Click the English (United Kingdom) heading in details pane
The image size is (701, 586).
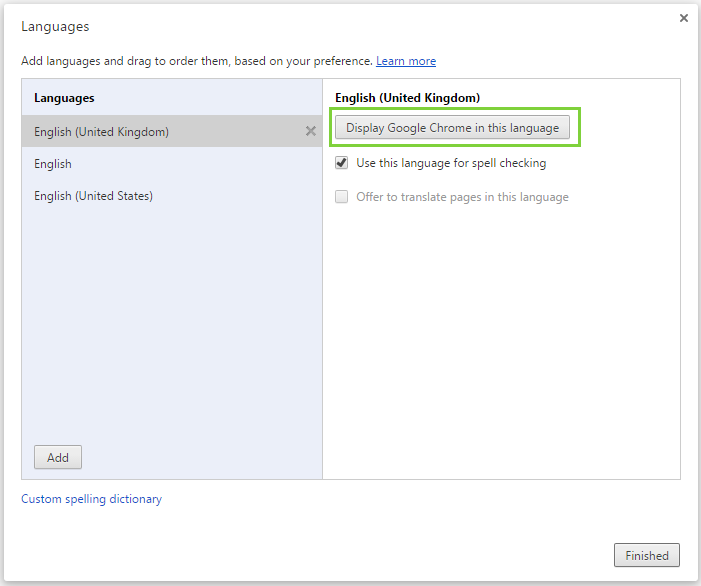[x=407, y=98]
